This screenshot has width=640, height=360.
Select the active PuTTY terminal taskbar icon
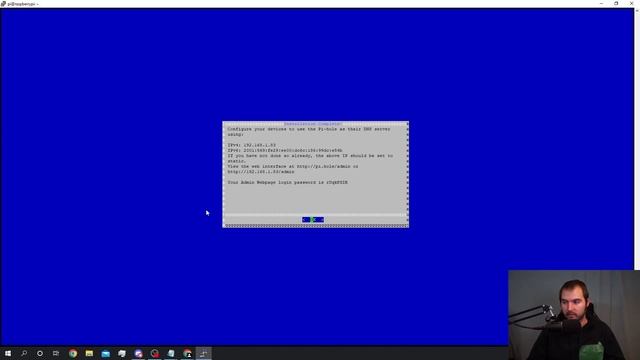point(204,353)
